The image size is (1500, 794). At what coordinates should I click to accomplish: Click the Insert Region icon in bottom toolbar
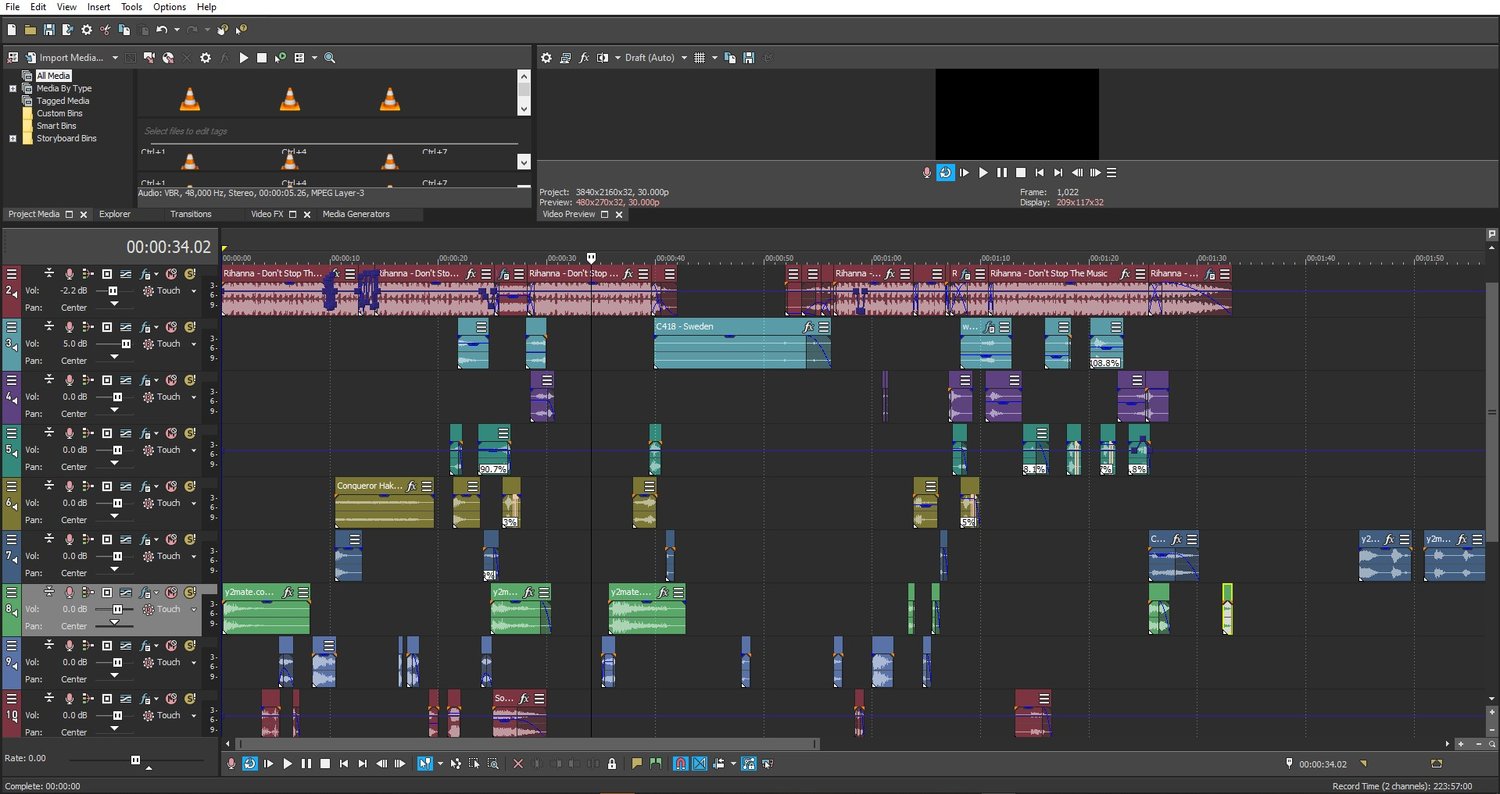click(x=656, y=763)
